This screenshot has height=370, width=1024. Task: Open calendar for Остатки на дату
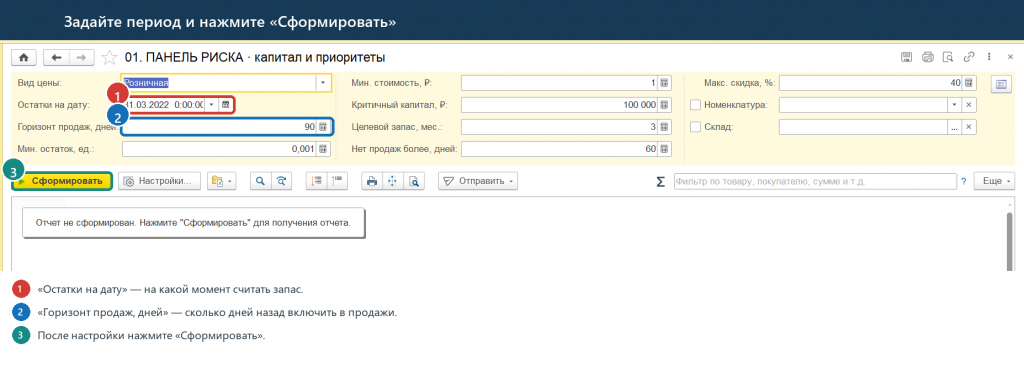click(225, 104)
